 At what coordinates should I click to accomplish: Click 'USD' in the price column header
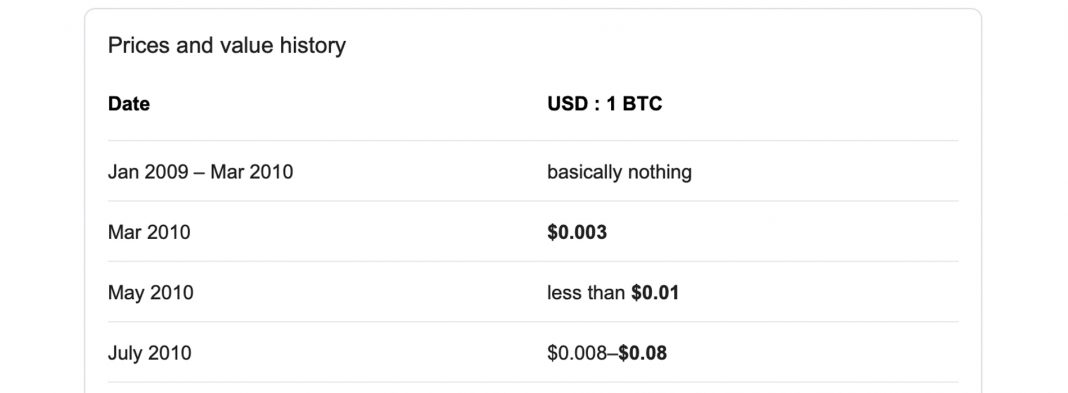(x=567, y=104)
